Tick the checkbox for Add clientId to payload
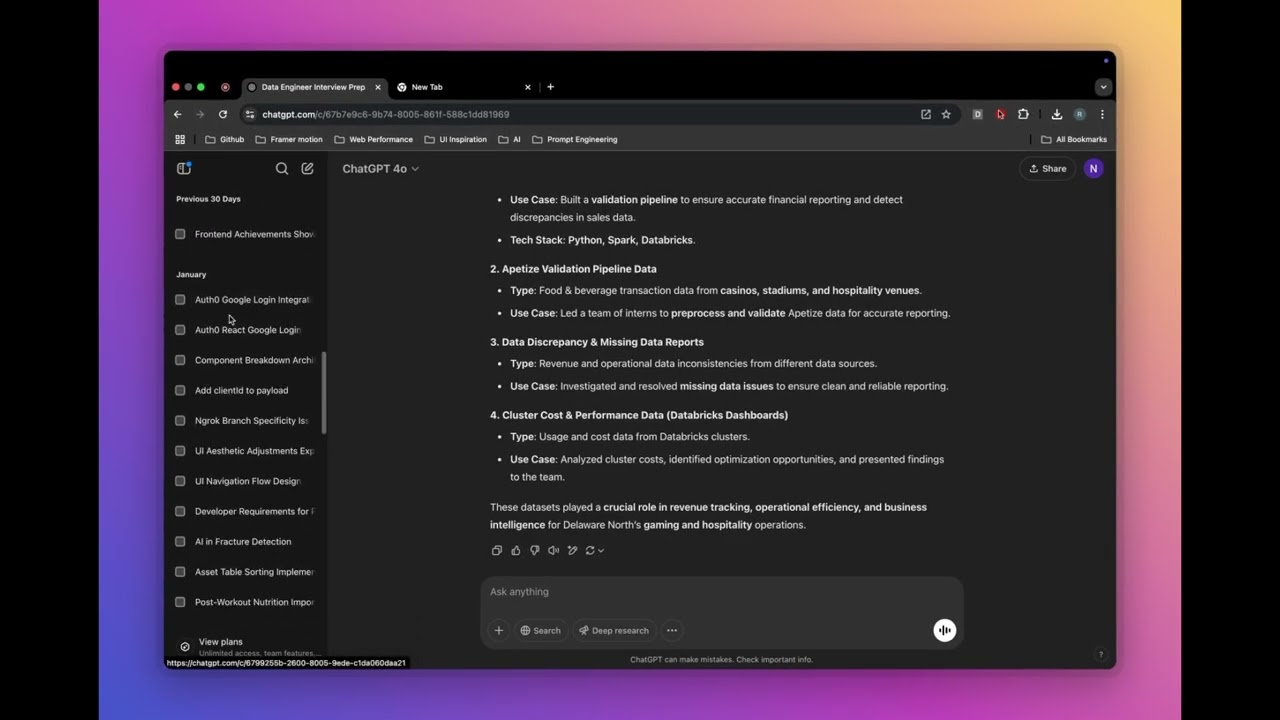 point(180,390)
